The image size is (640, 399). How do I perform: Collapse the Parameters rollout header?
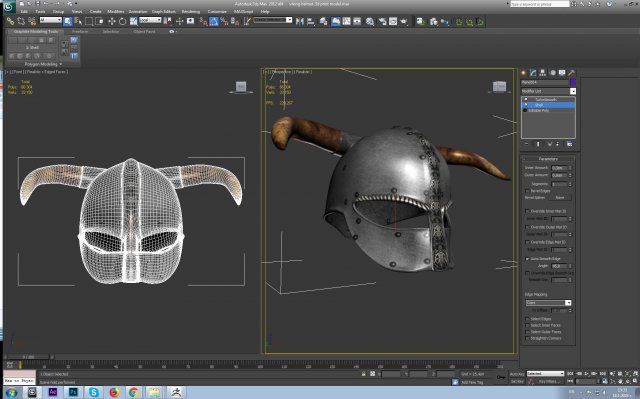548,159
